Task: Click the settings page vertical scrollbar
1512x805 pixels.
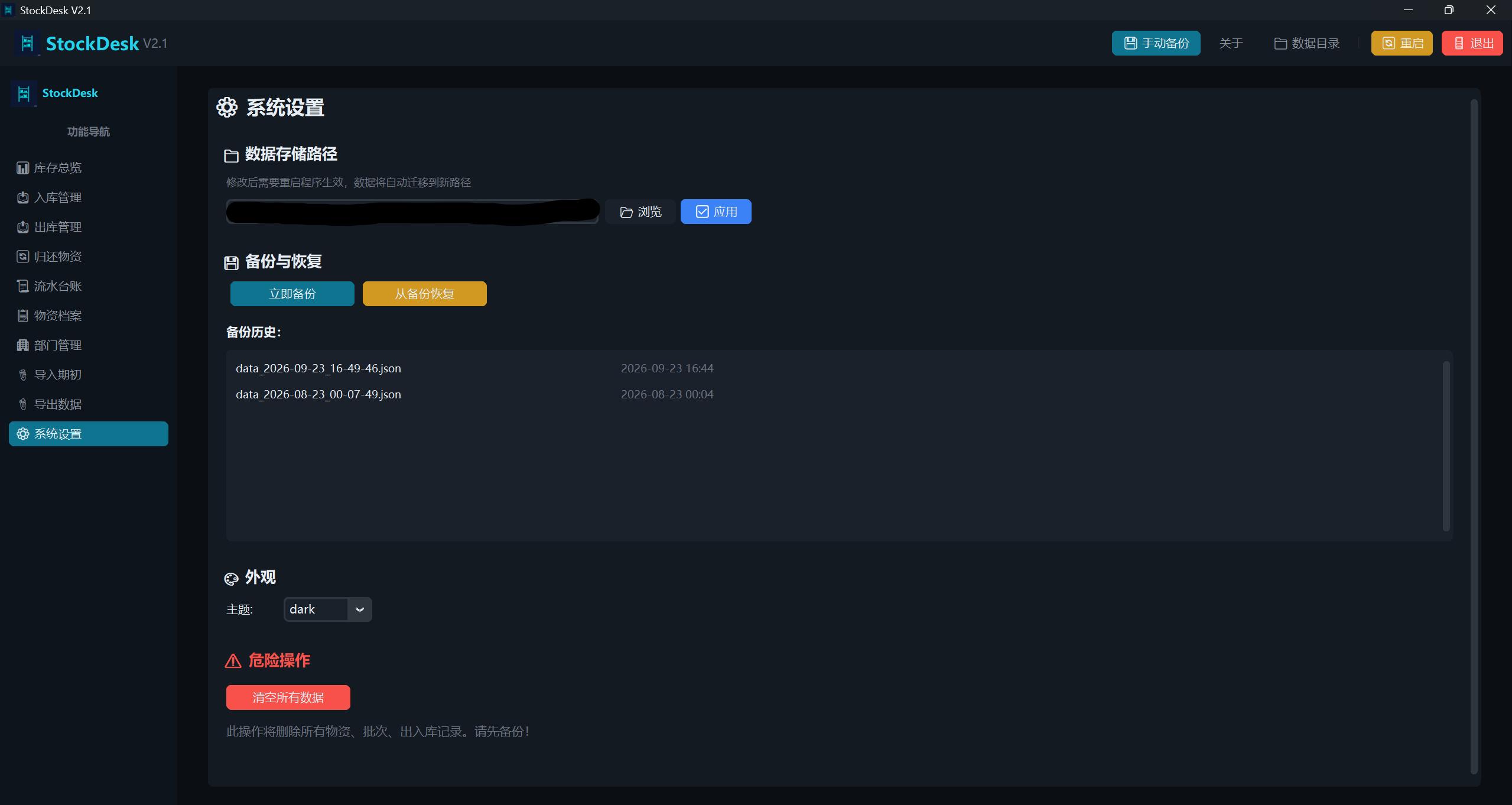Action: 1474,436
